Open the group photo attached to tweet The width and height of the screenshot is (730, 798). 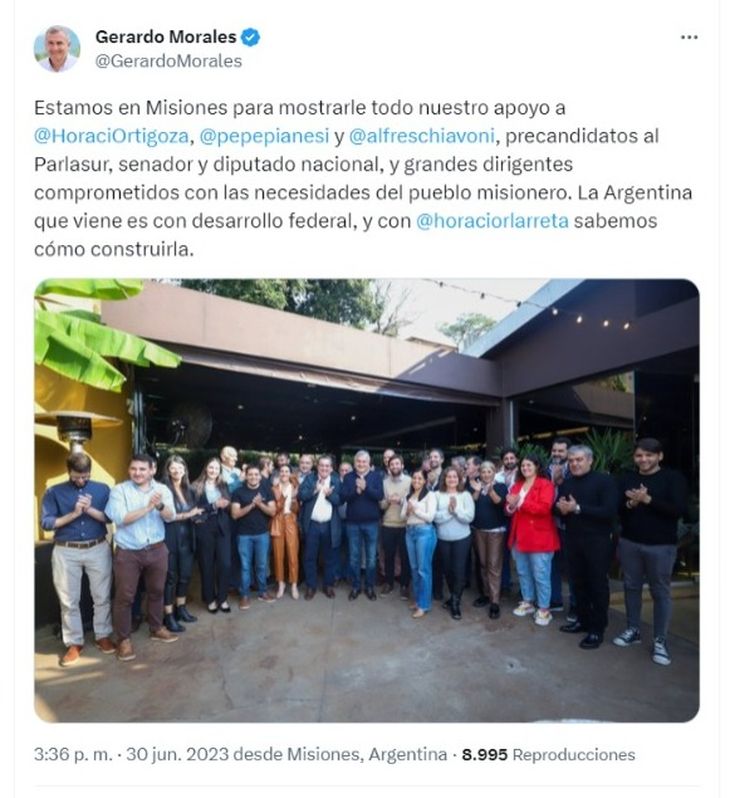click(367, 500)
